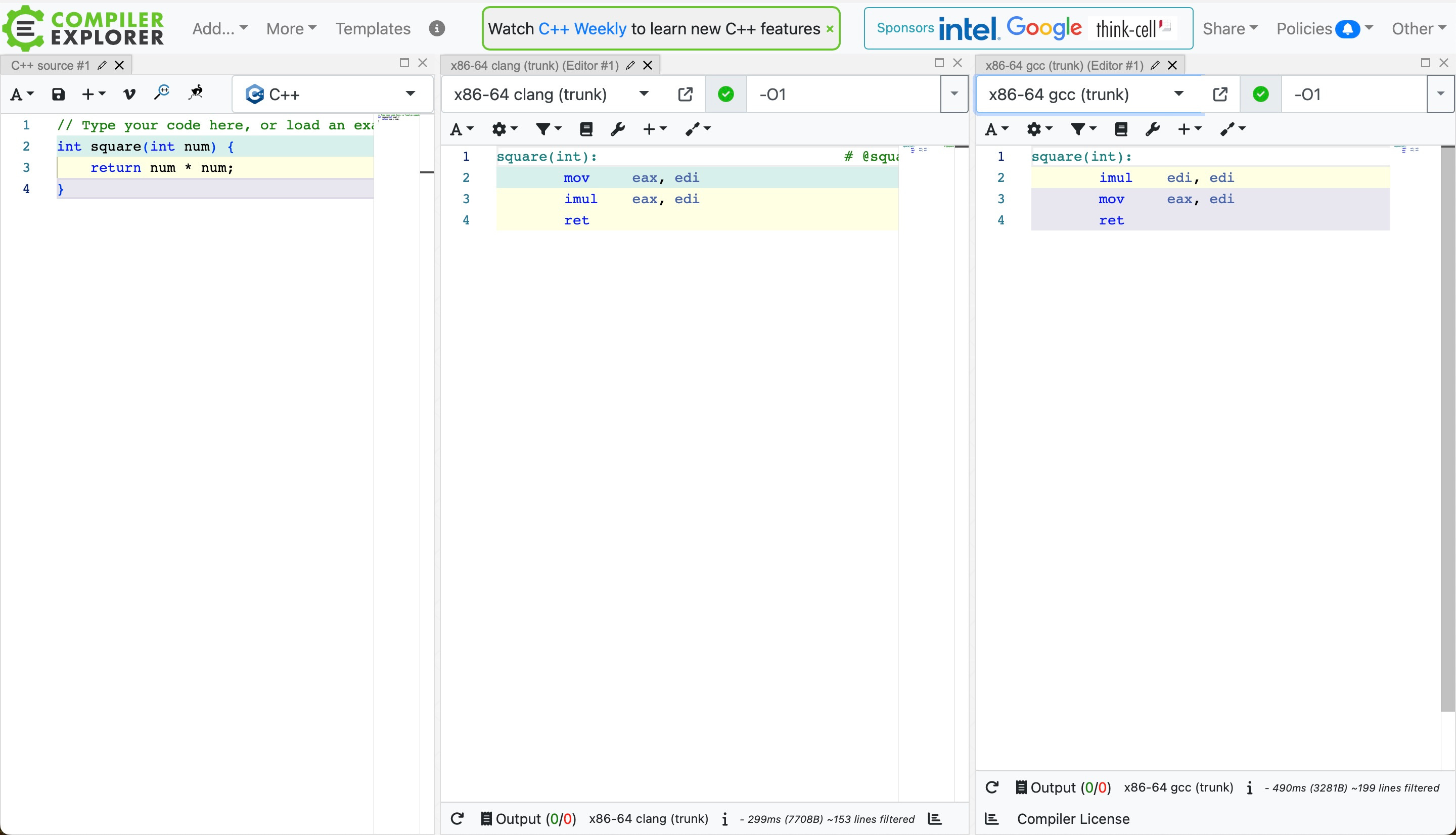The width and height of the screenshot is (1456, 835).
Task: Click the Google sponsor logo
Action: 1044,28
